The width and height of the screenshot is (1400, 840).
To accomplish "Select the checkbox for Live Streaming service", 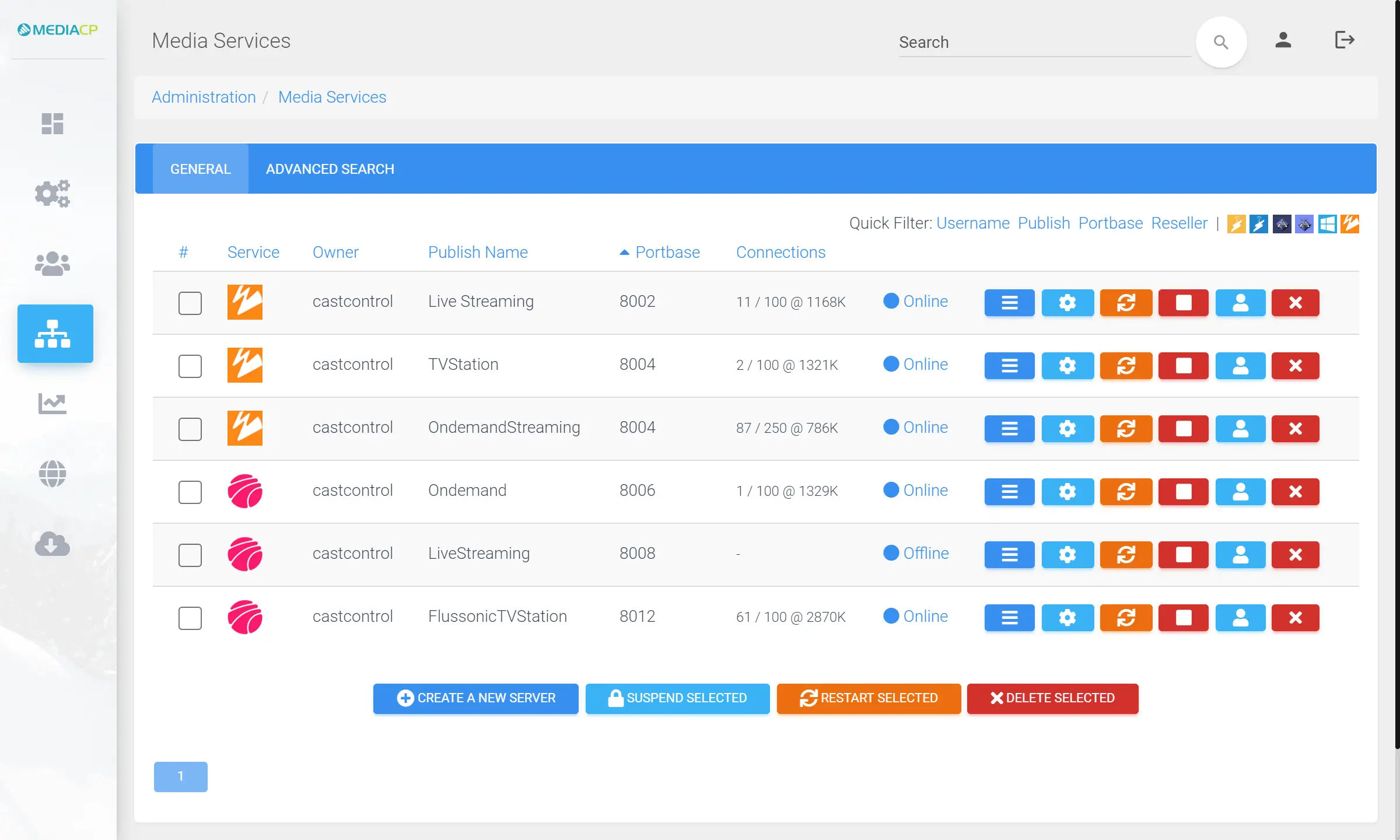I will point(190,303).
